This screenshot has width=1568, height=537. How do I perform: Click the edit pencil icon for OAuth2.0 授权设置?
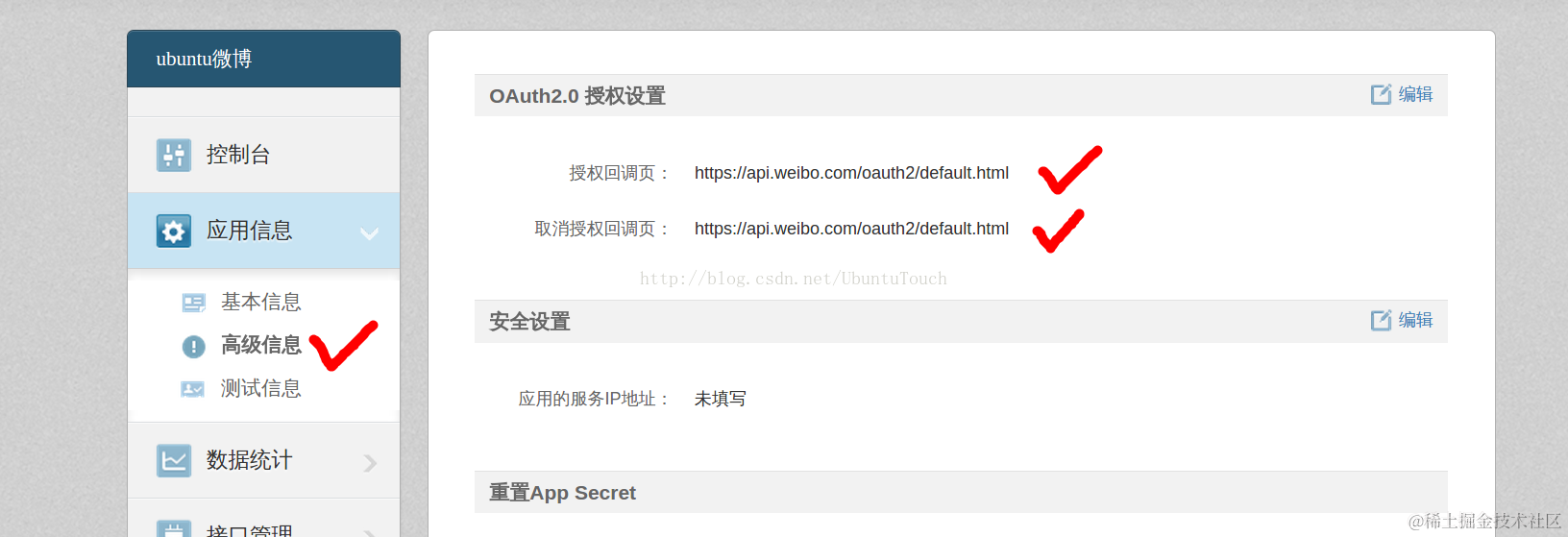pyautogui.click(x=1381, y=94)
